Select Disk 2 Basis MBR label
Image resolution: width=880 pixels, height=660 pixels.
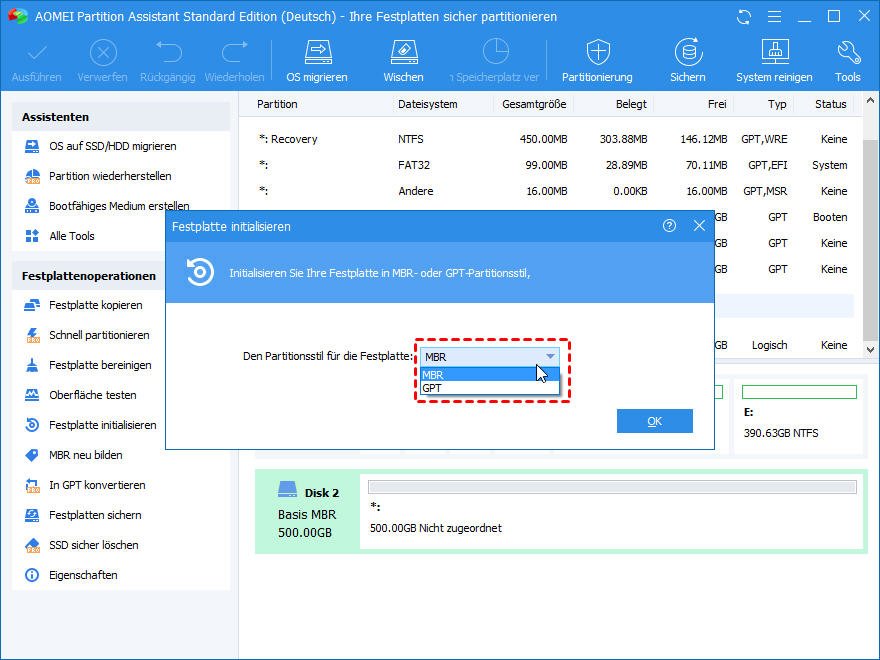[x=308, y=511]
